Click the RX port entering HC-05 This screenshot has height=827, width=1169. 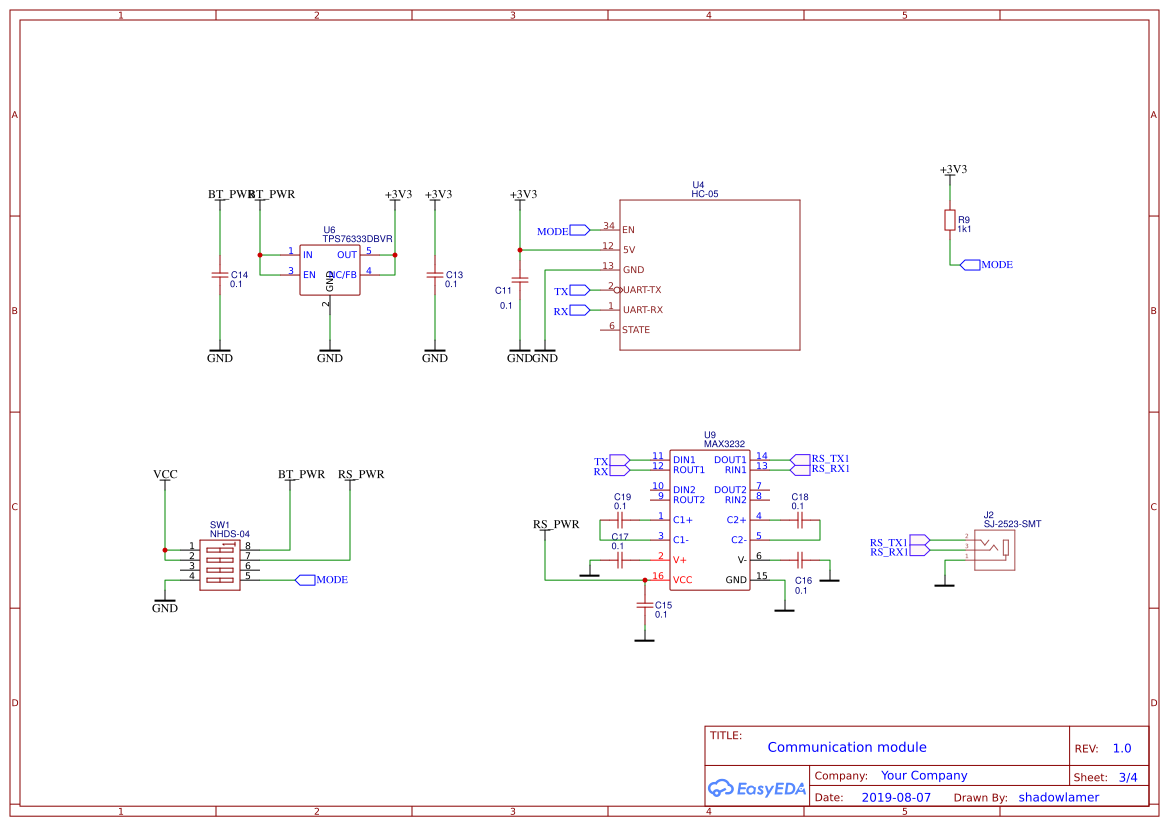click(578, 310)
